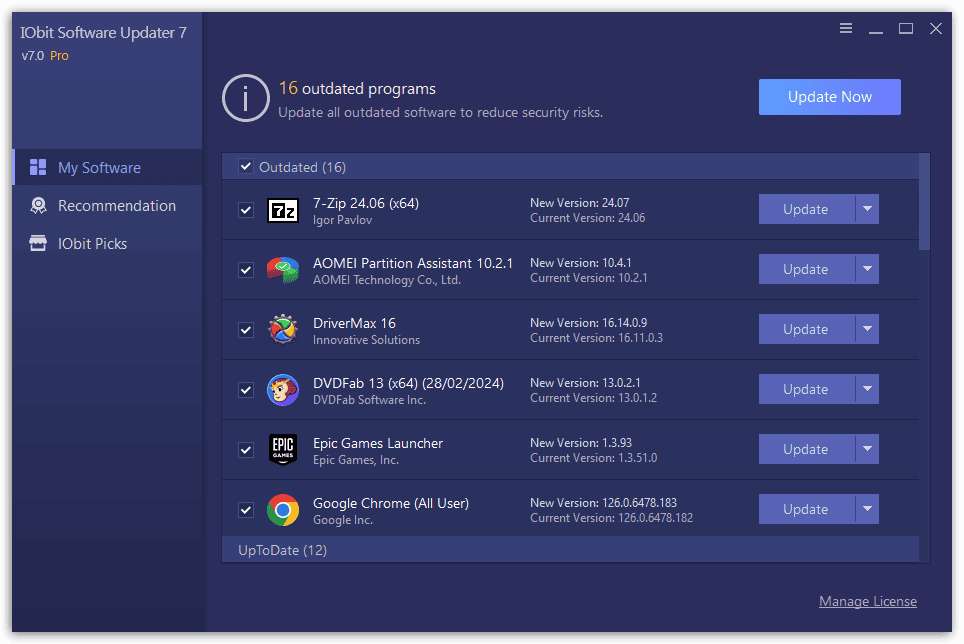Click the 'Igor Pavlov' publisher text
Screen dimensions: 964x644
click(342, 220)
